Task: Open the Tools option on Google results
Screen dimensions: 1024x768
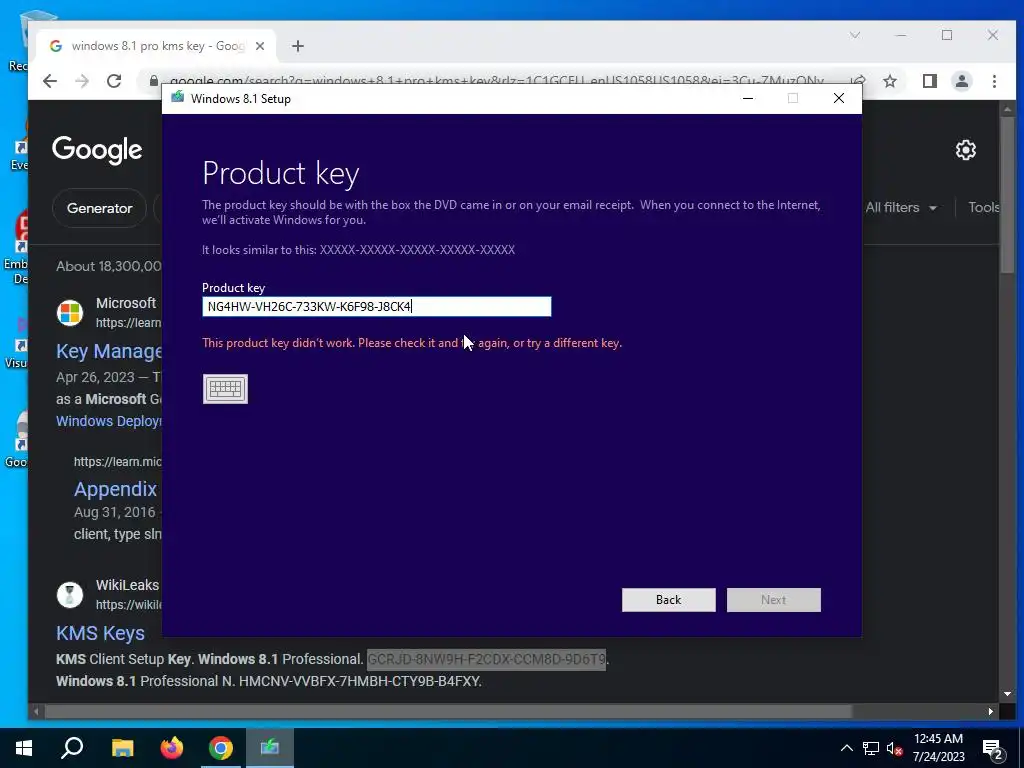Action: 983,208
